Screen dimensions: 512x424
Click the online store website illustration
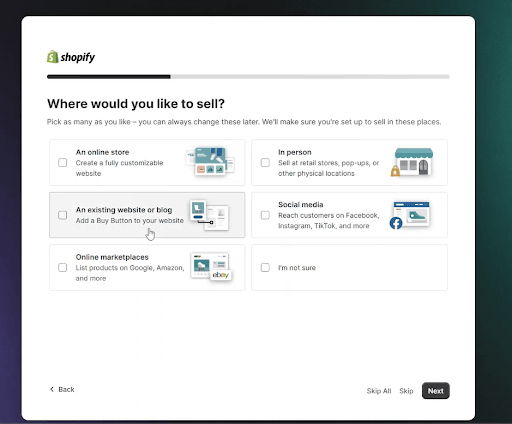[x=210, y=162]
